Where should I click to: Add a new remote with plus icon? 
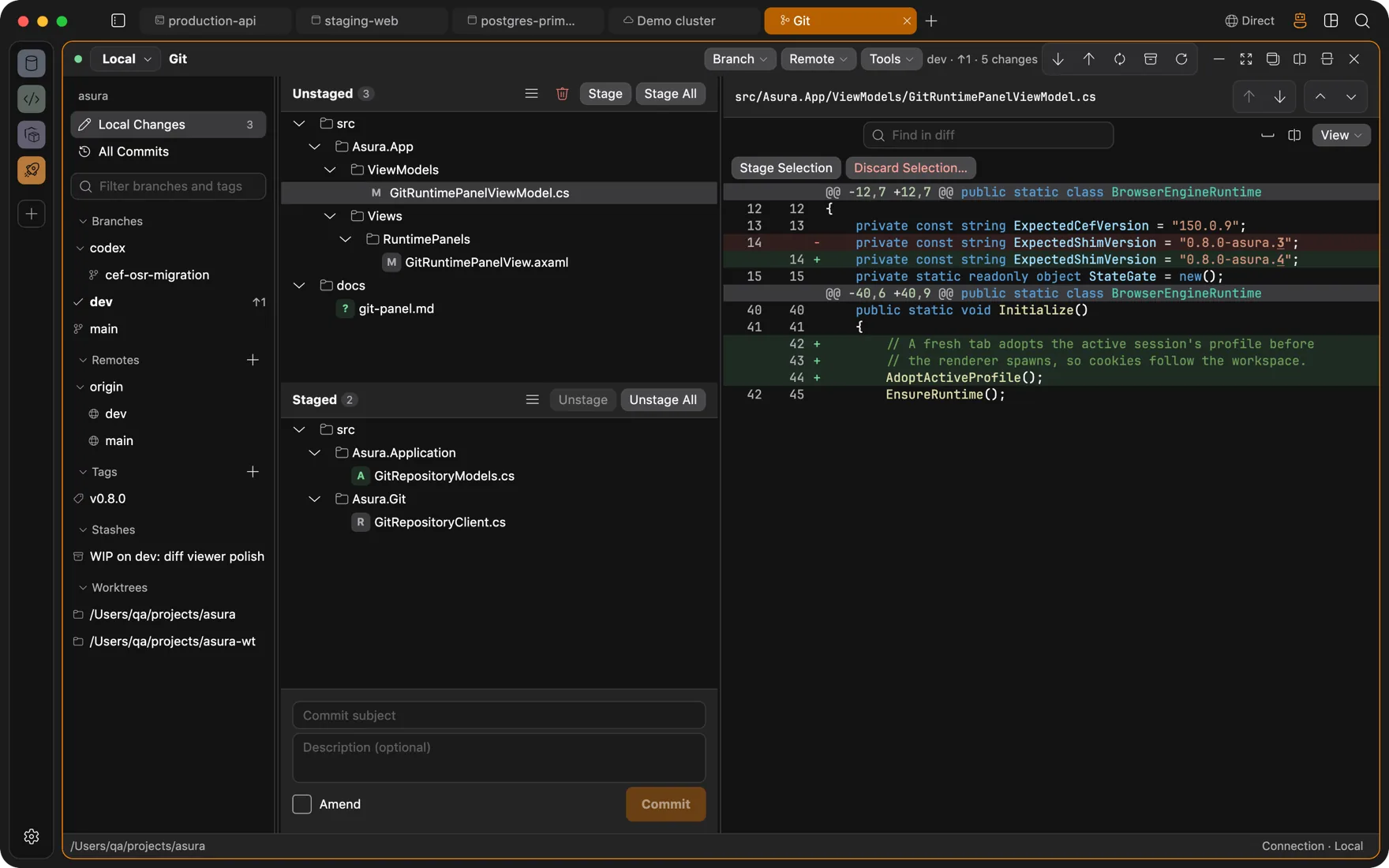253,360
